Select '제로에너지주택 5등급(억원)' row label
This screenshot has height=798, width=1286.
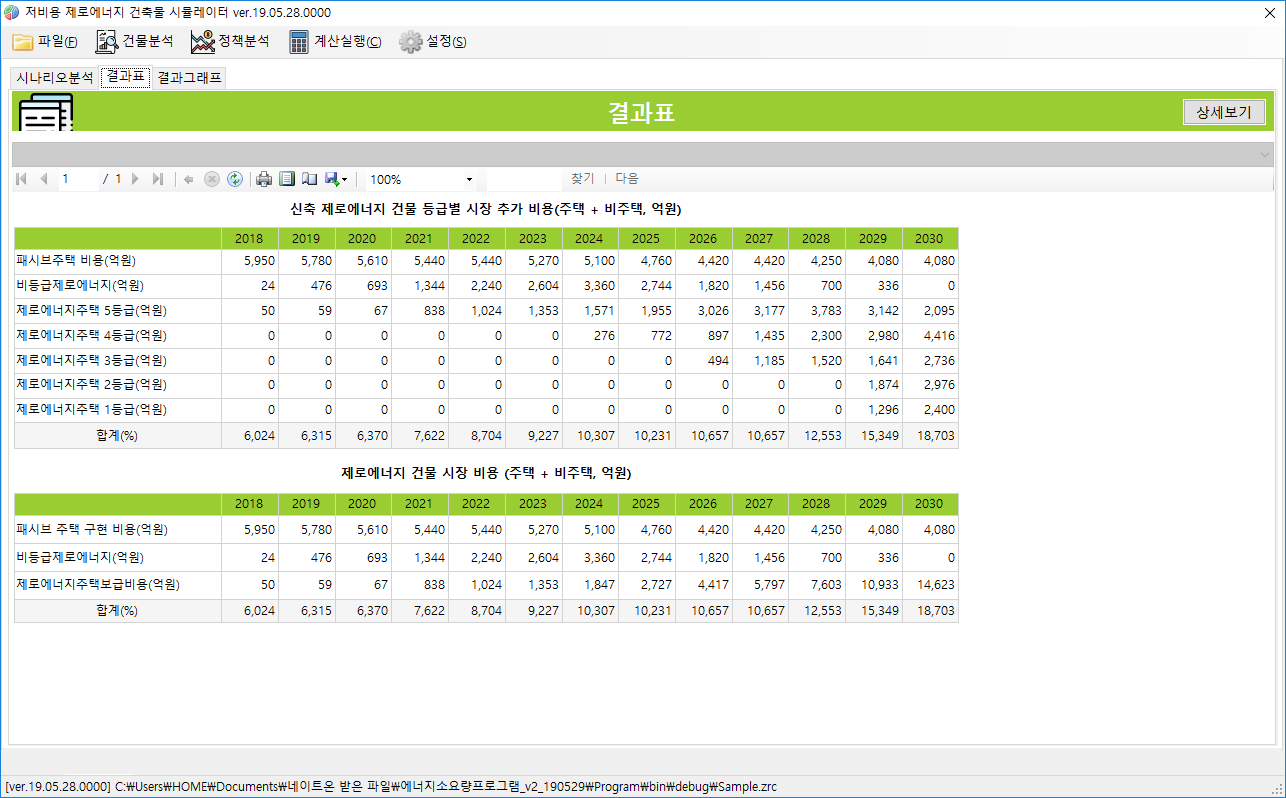[x=90, y=310]
